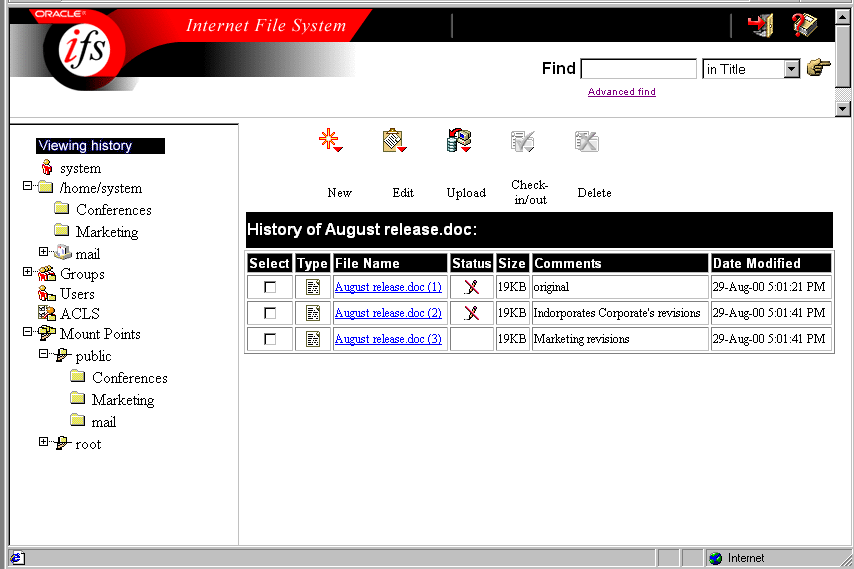The image size is (854, 569).
Task: Select Marketing folder under /home/system
Action: (96, 231)
